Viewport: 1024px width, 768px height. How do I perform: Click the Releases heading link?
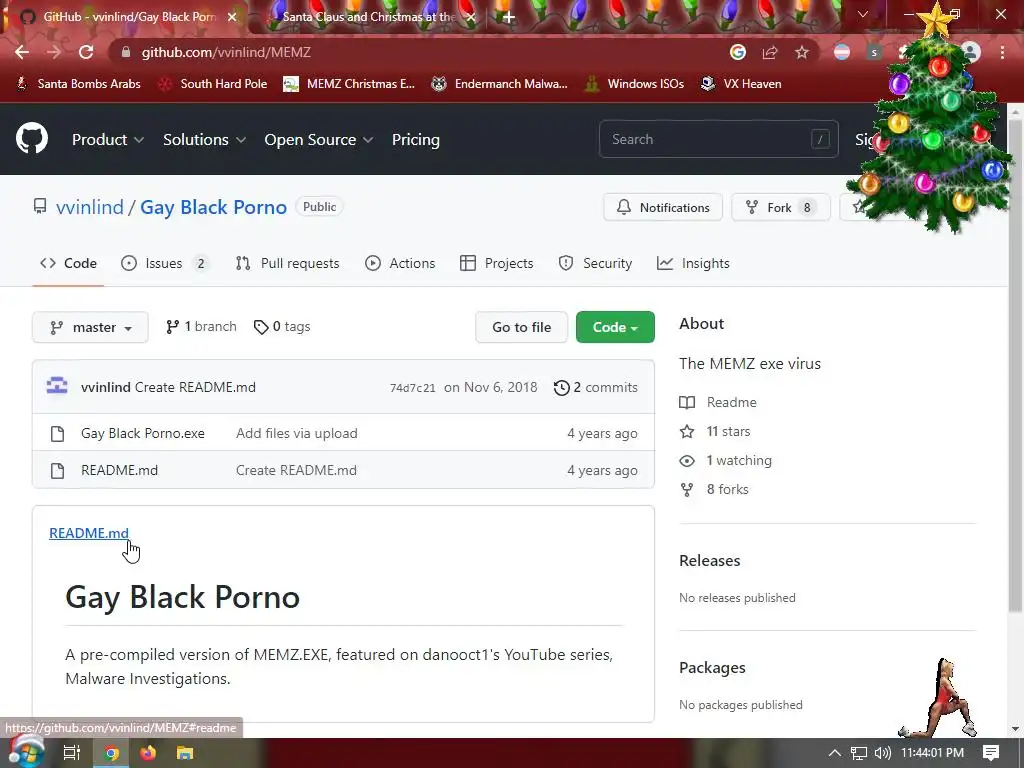709,561
